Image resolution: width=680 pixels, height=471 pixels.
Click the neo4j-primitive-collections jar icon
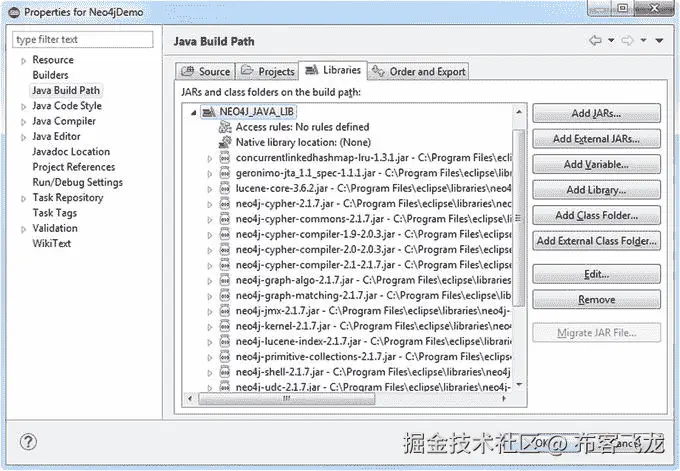(225, 357)
